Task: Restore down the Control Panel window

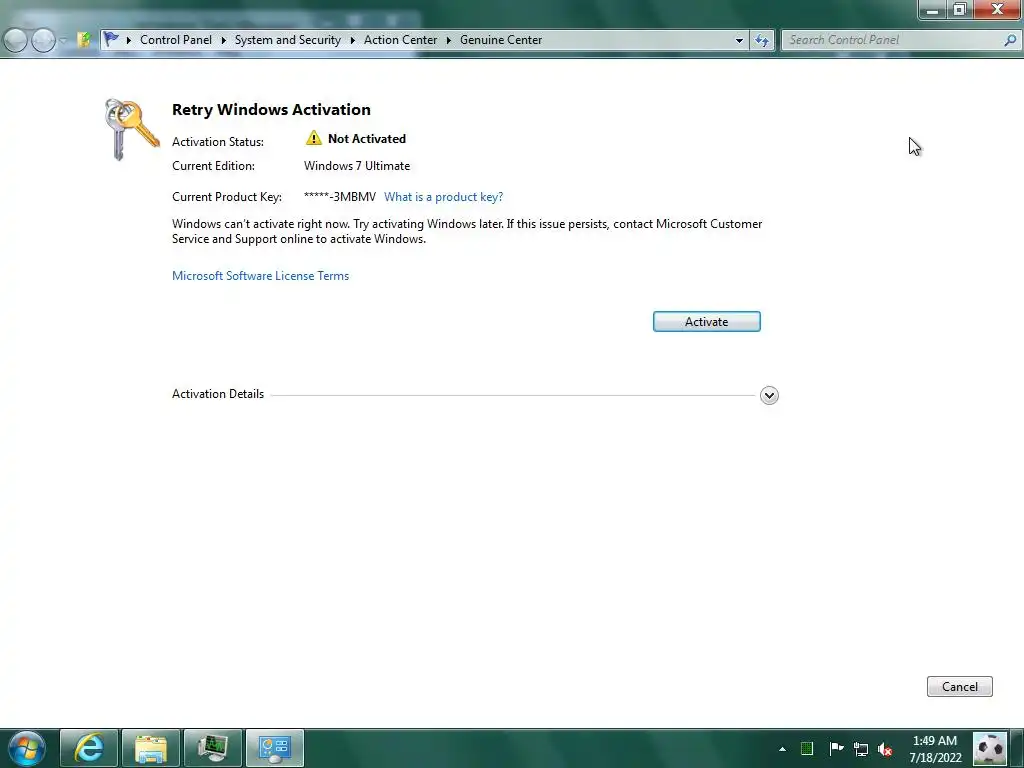Action: pos(959,10)
